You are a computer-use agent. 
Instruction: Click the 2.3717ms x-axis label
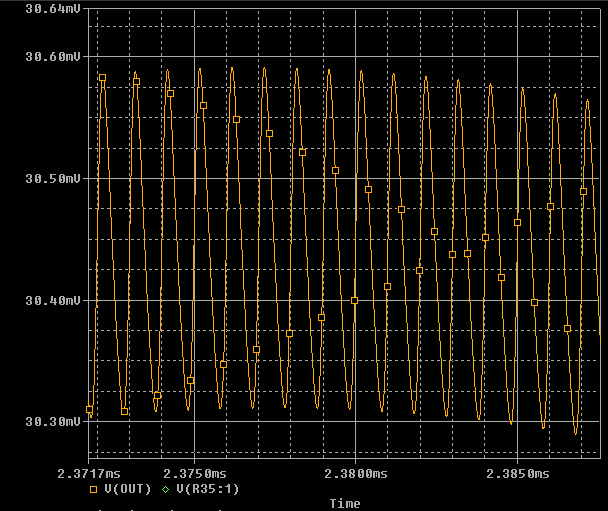89,473
